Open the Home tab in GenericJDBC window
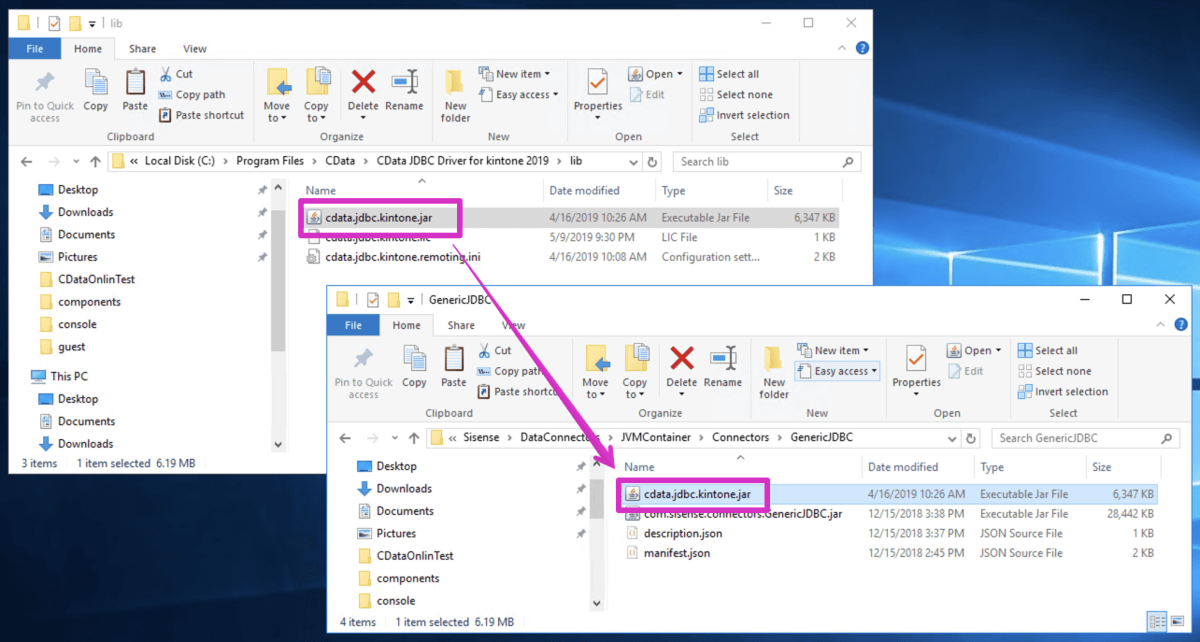1200x642 pixels. [x=407, y=325]
